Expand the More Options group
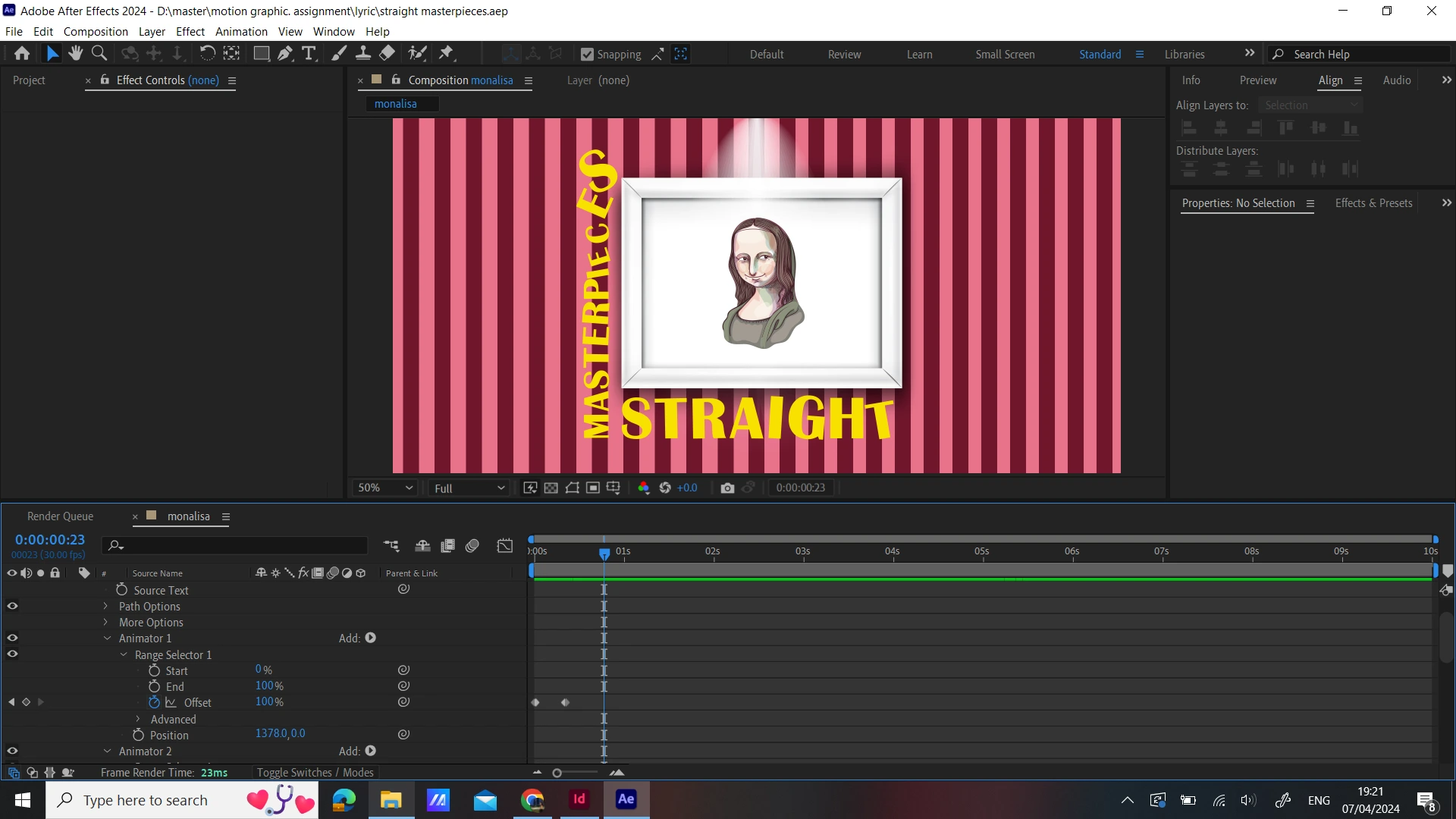The width and height of the screenshot is (1456, 819). pyautogui.click(x=105, y=622)
